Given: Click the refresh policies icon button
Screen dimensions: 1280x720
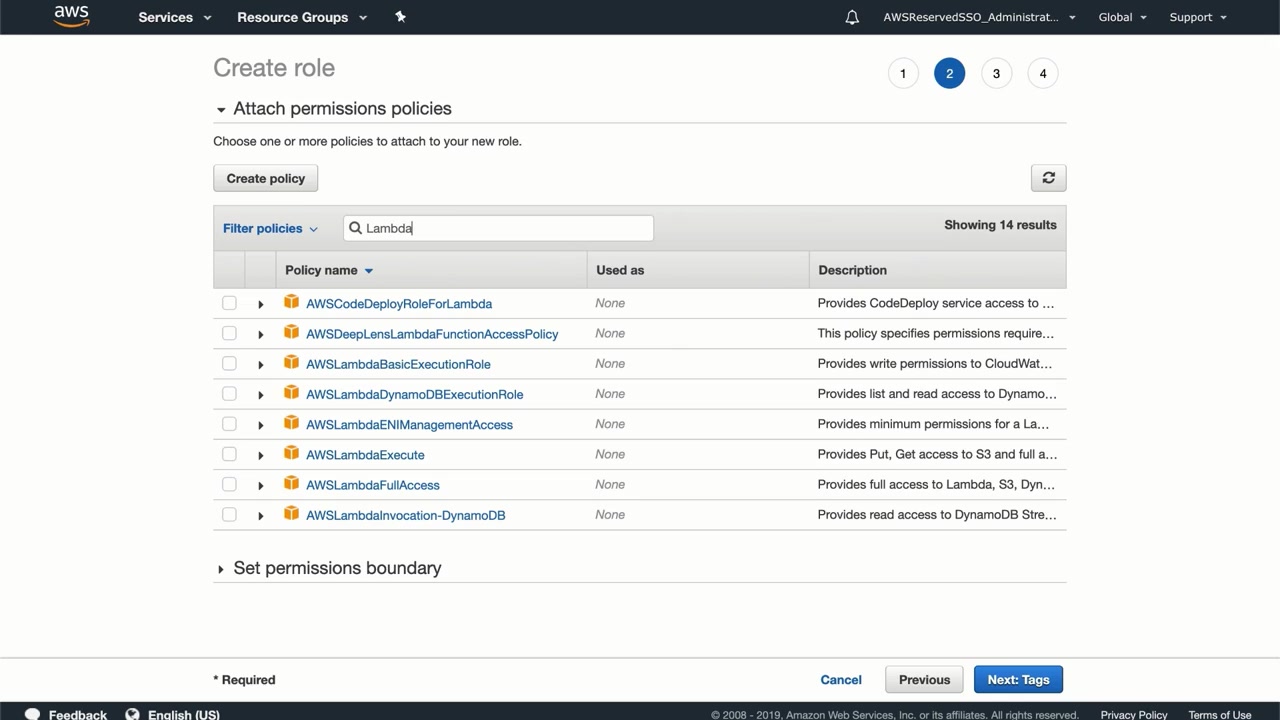Looking at the screenshot, I should [1048, 178].
